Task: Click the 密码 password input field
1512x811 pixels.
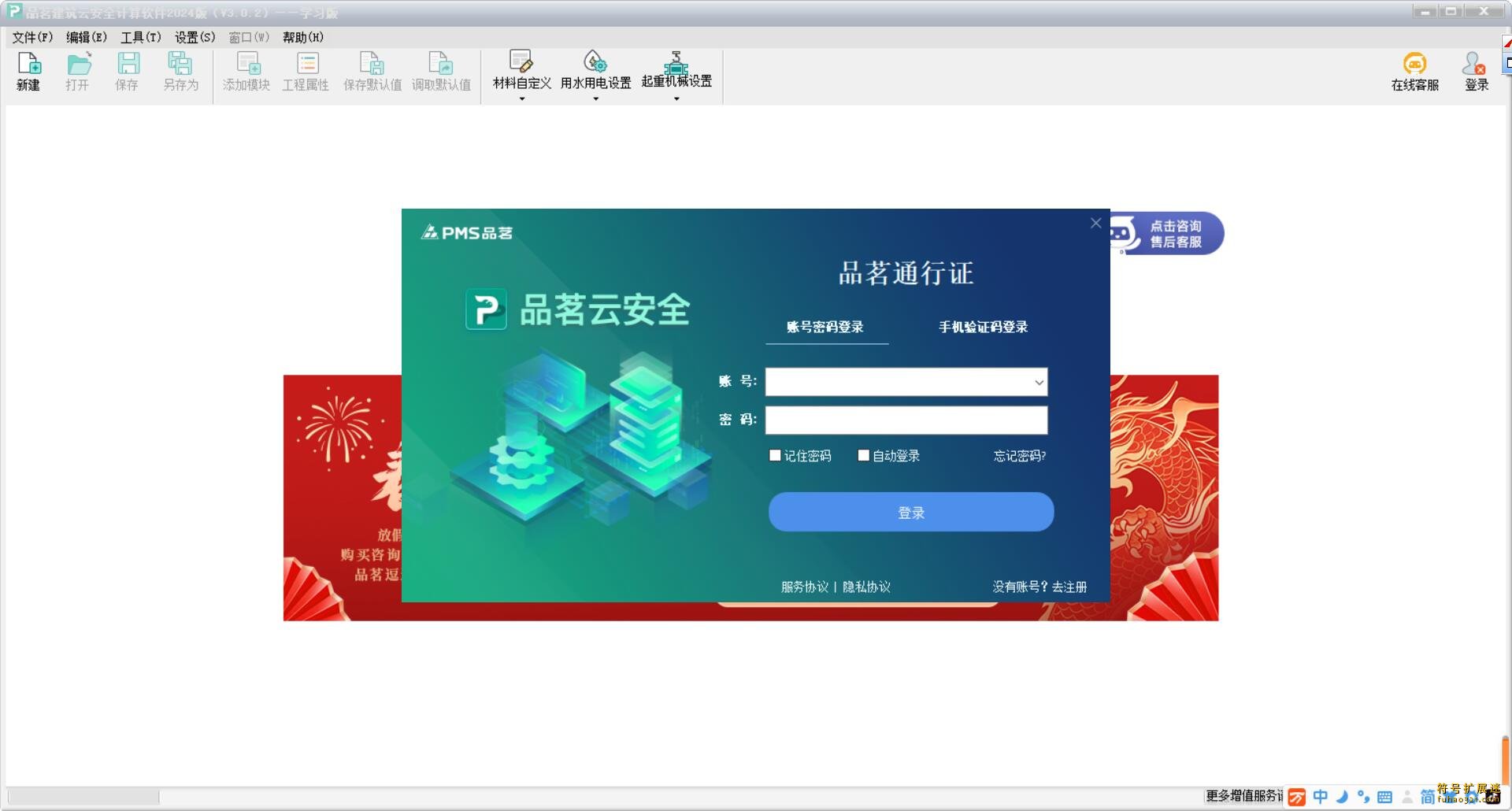Action: click(906, 420)
